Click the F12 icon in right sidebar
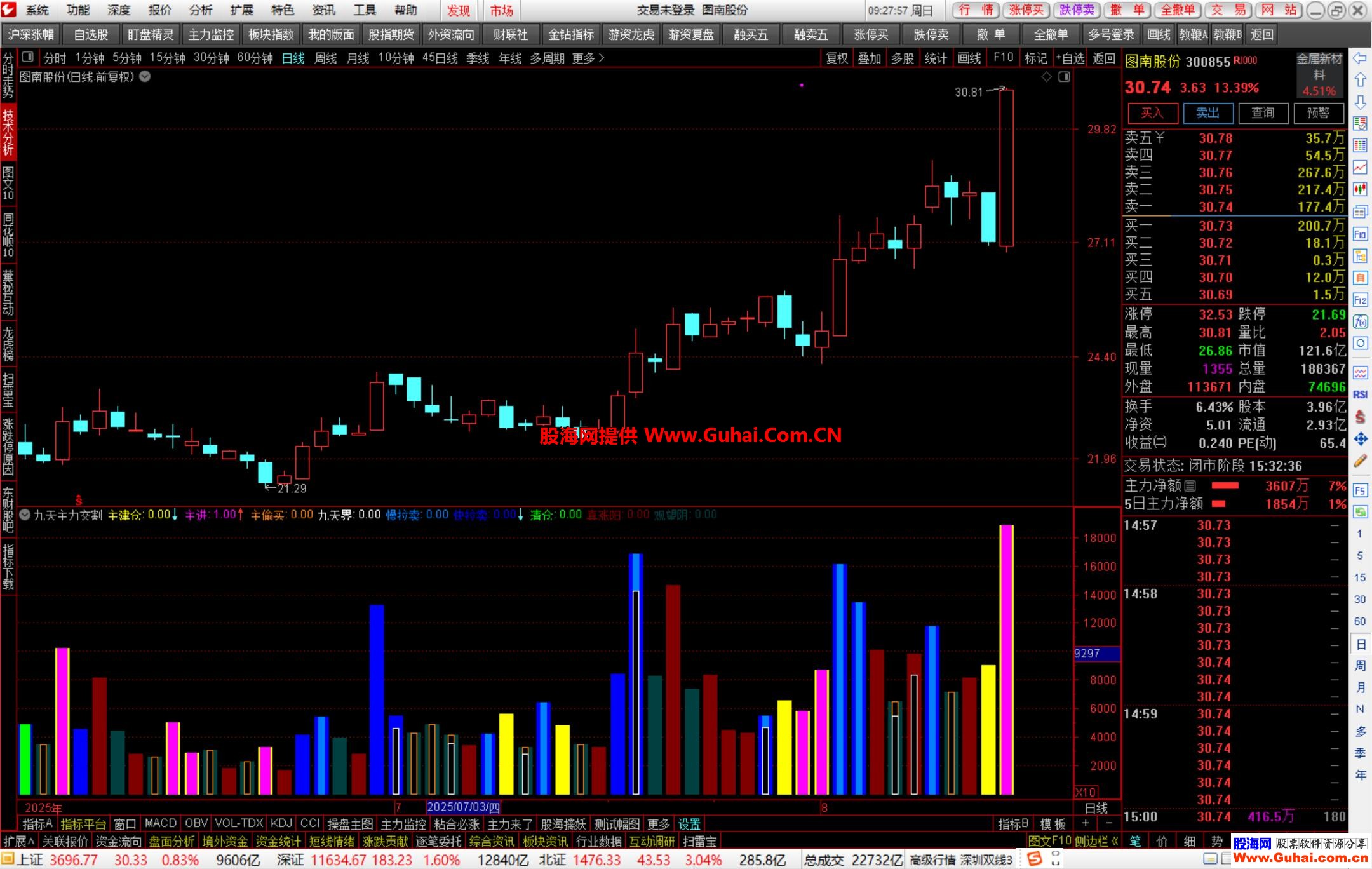This screenshot has height=869, width=1372. point(1360,300)
